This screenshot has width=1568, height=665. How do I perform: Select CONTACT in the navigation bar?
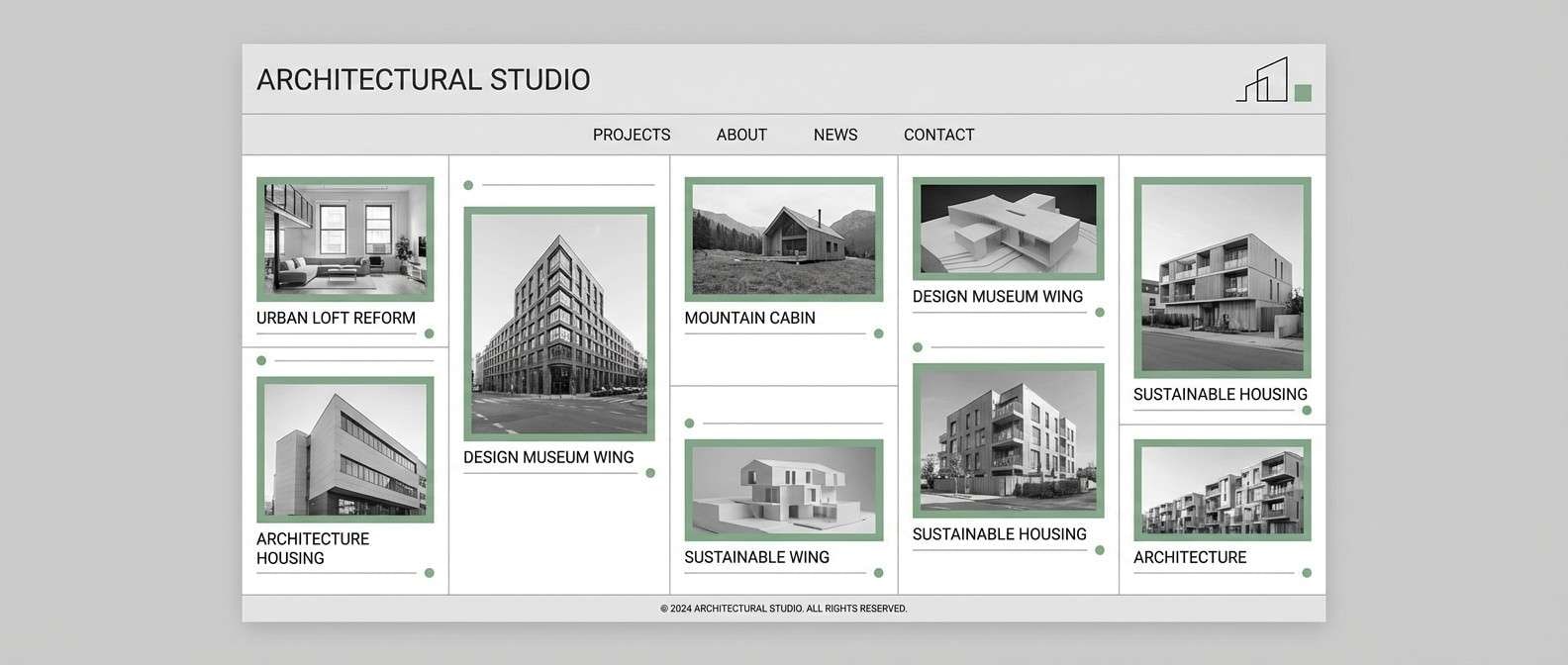(938, 135)
